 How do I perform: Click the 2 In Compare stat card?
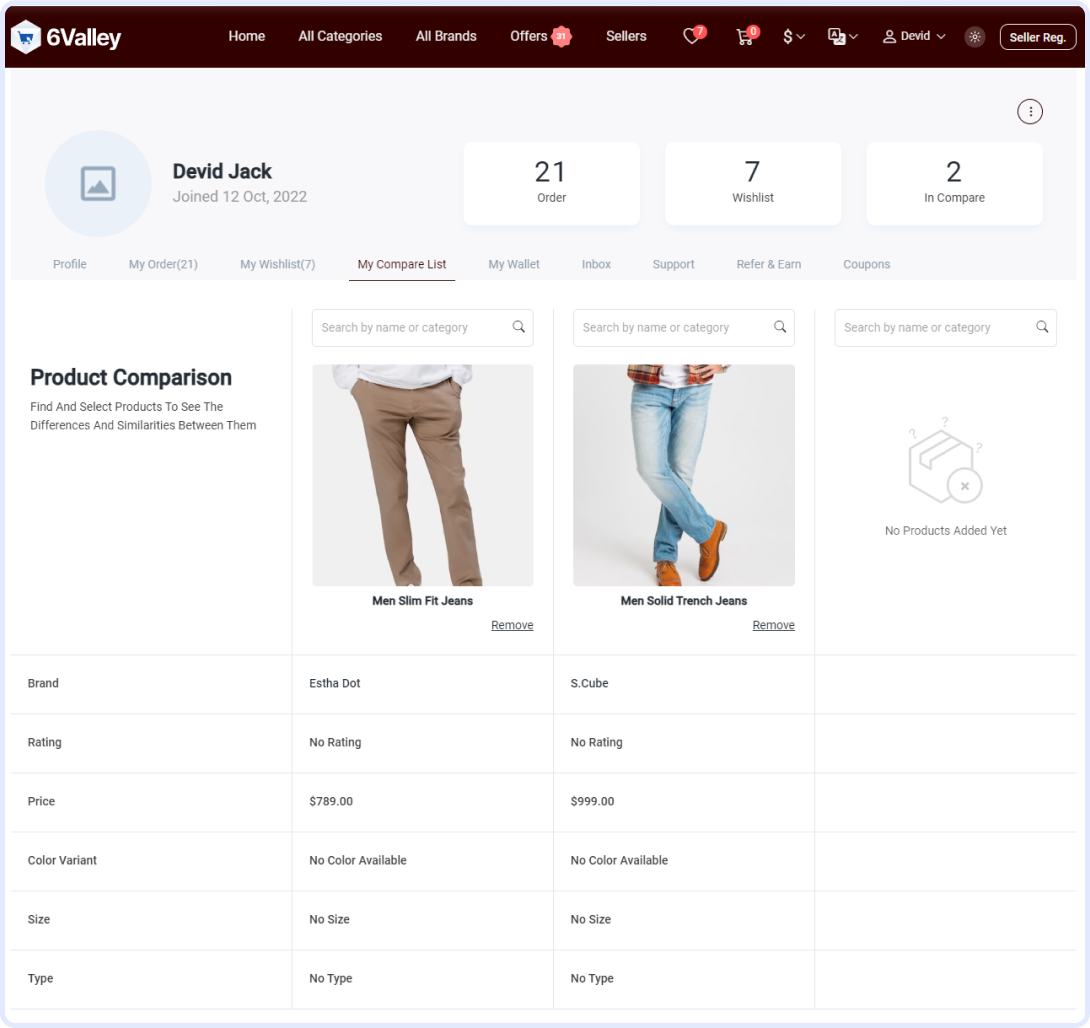pyautogui.click(x=954, y=183)
